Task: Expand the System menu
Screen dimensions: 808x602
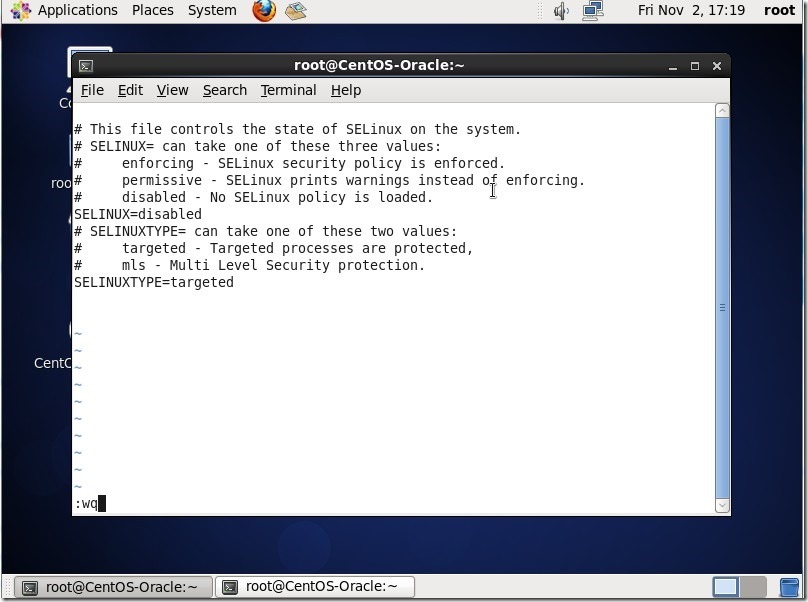Action: (x=212, y=10)
